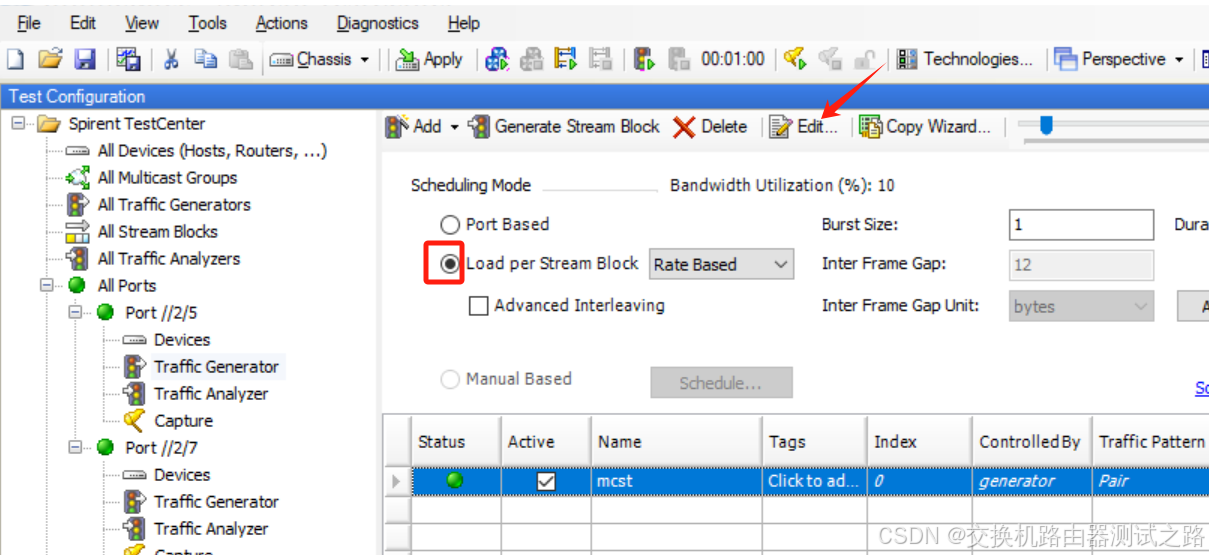1209x555 pixels.
Task: Click the Cut scissors icon
Action: coord(171,59)
